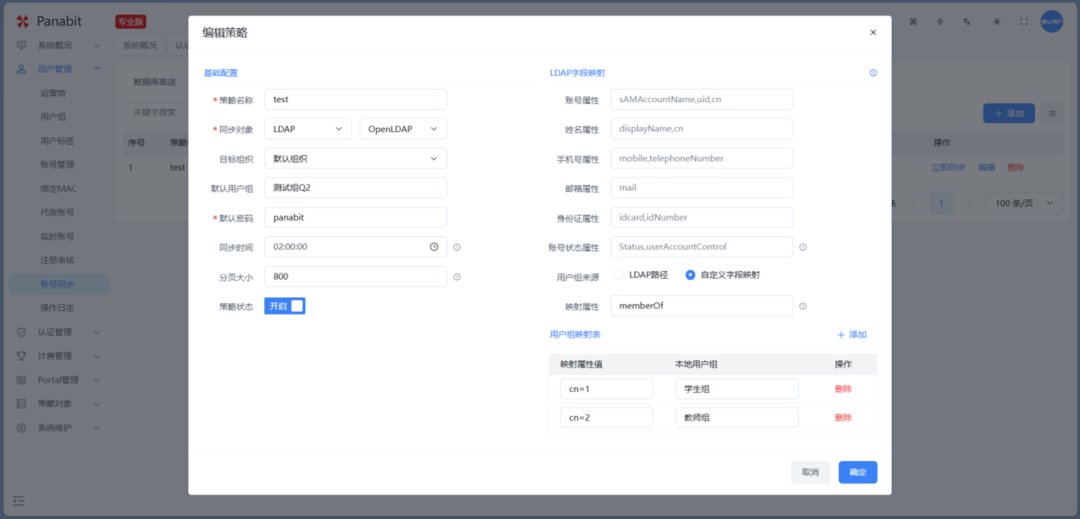1080x519 pixels.
Task: Click the red 专业版 badge
Action: pyautogui.click(x=130, y=22)
